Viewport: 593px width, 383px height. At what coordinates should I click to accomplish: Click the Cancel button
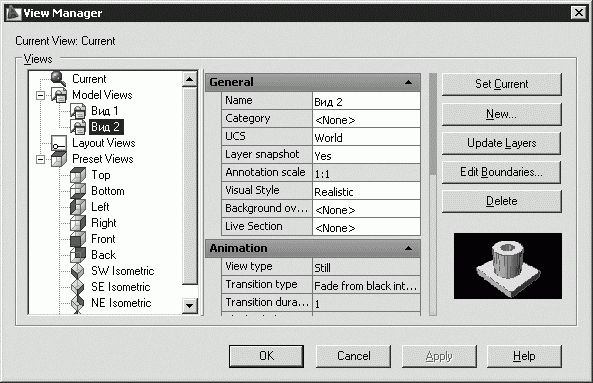pyautogui.click(x=354, y=356)
